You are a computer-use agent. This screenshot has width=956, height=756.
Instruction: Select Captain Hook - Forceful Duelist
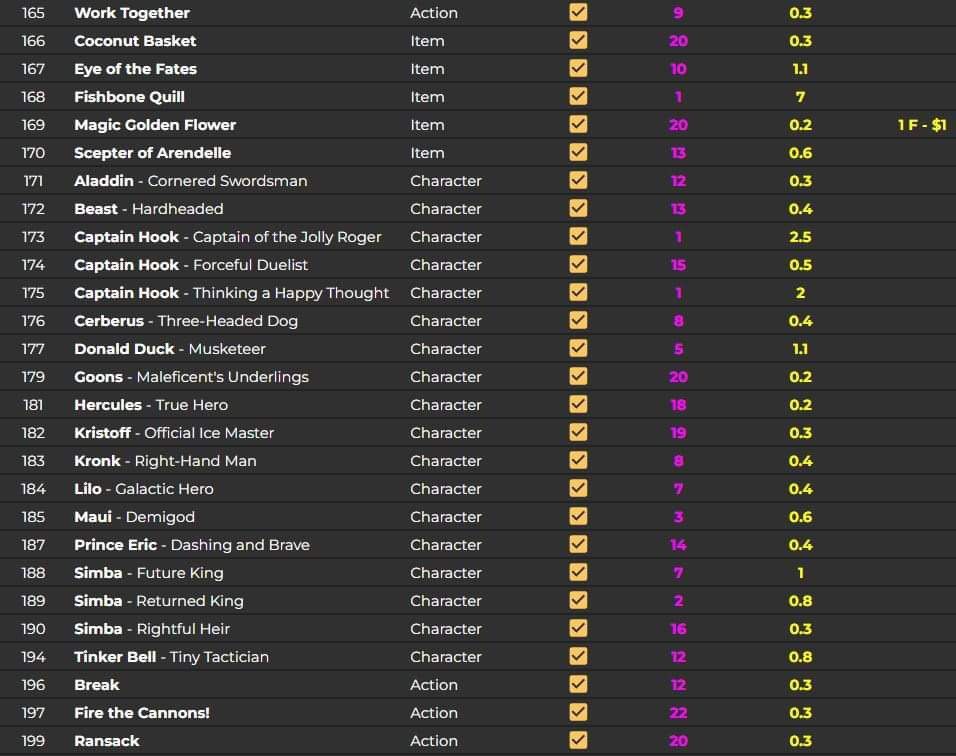191,265
